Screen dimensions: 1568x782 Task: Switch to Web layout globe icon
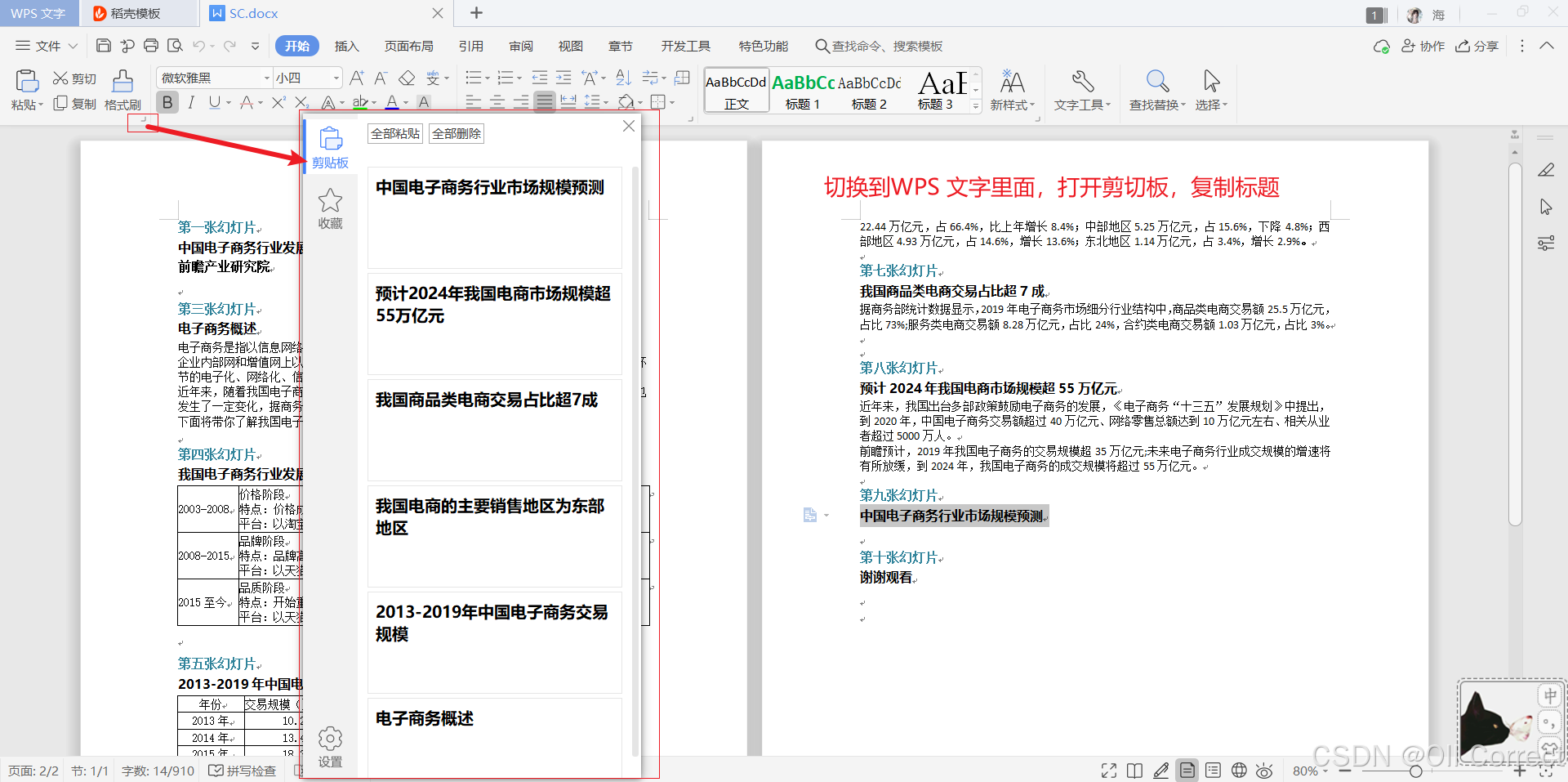[x=1239, y=771]
